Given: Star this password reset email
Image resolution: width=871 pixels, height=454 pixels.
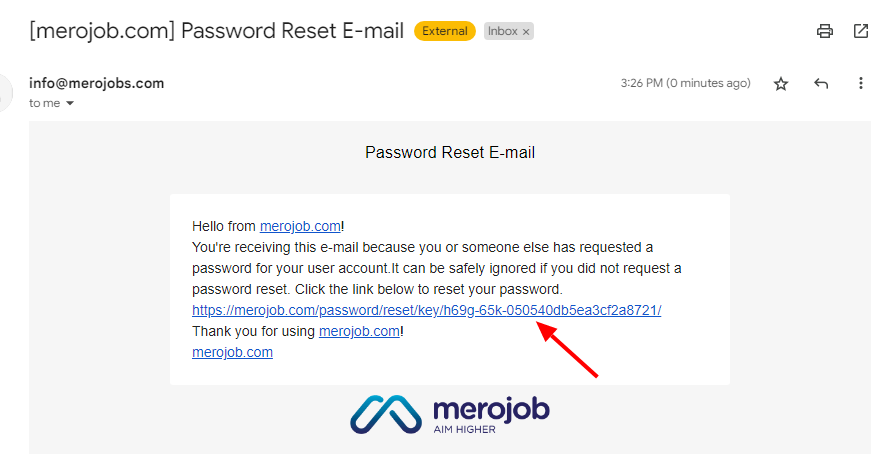Looking at the screenshot, I should pyautogui.click(x=781, y=84).
